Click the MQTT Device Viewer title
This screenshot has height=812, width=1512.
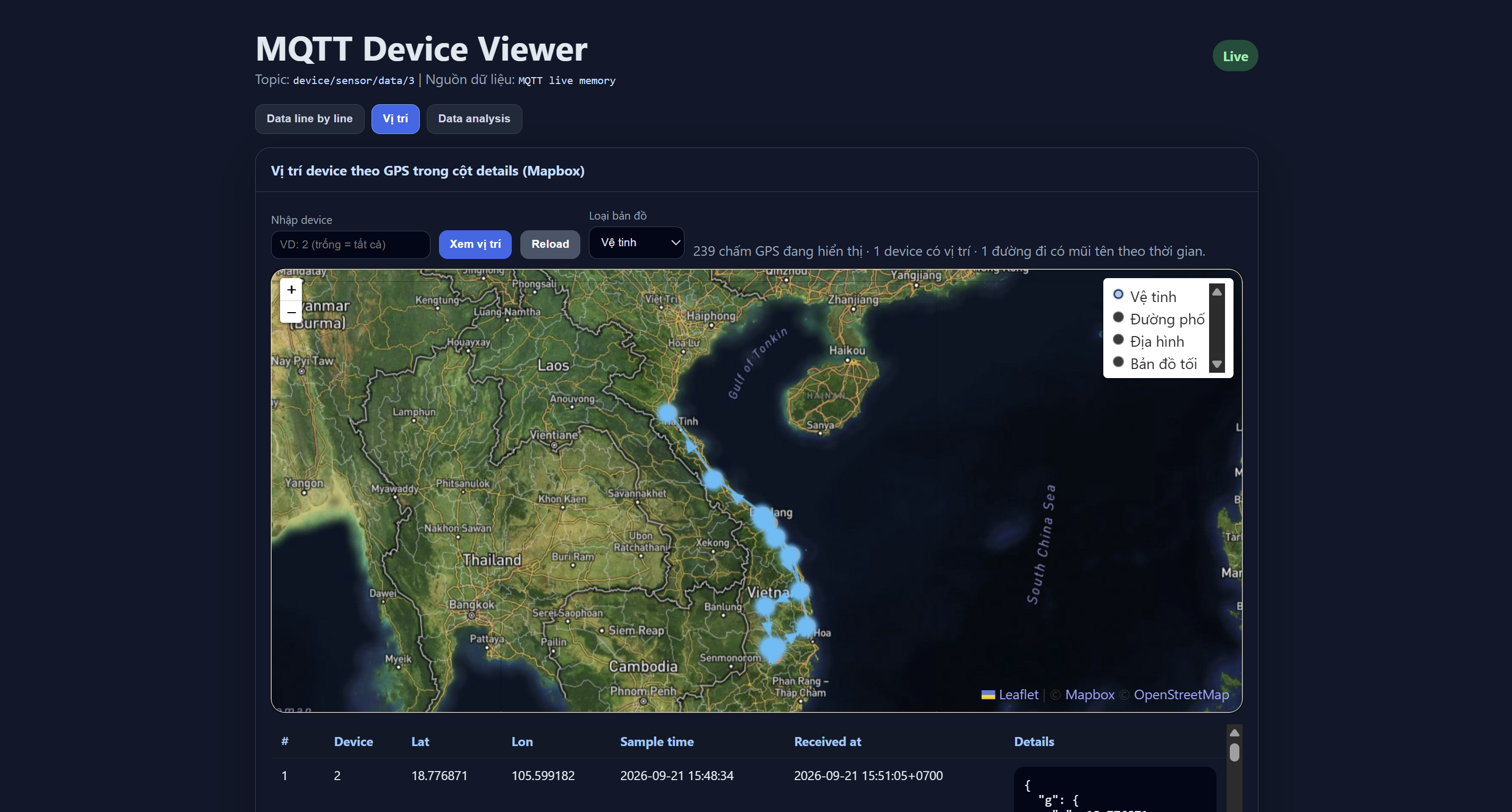421,48
